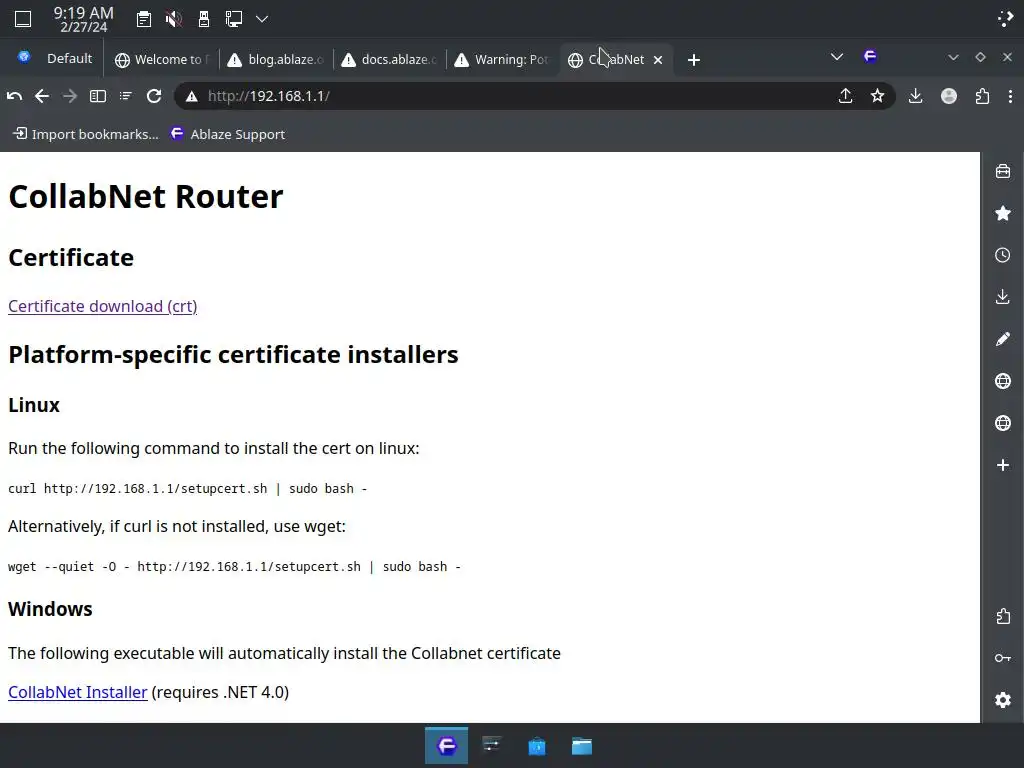This screenshot has width=1024, height=768.
Task: Click the curl setupcert.sh command text
Action: [187, 488]
